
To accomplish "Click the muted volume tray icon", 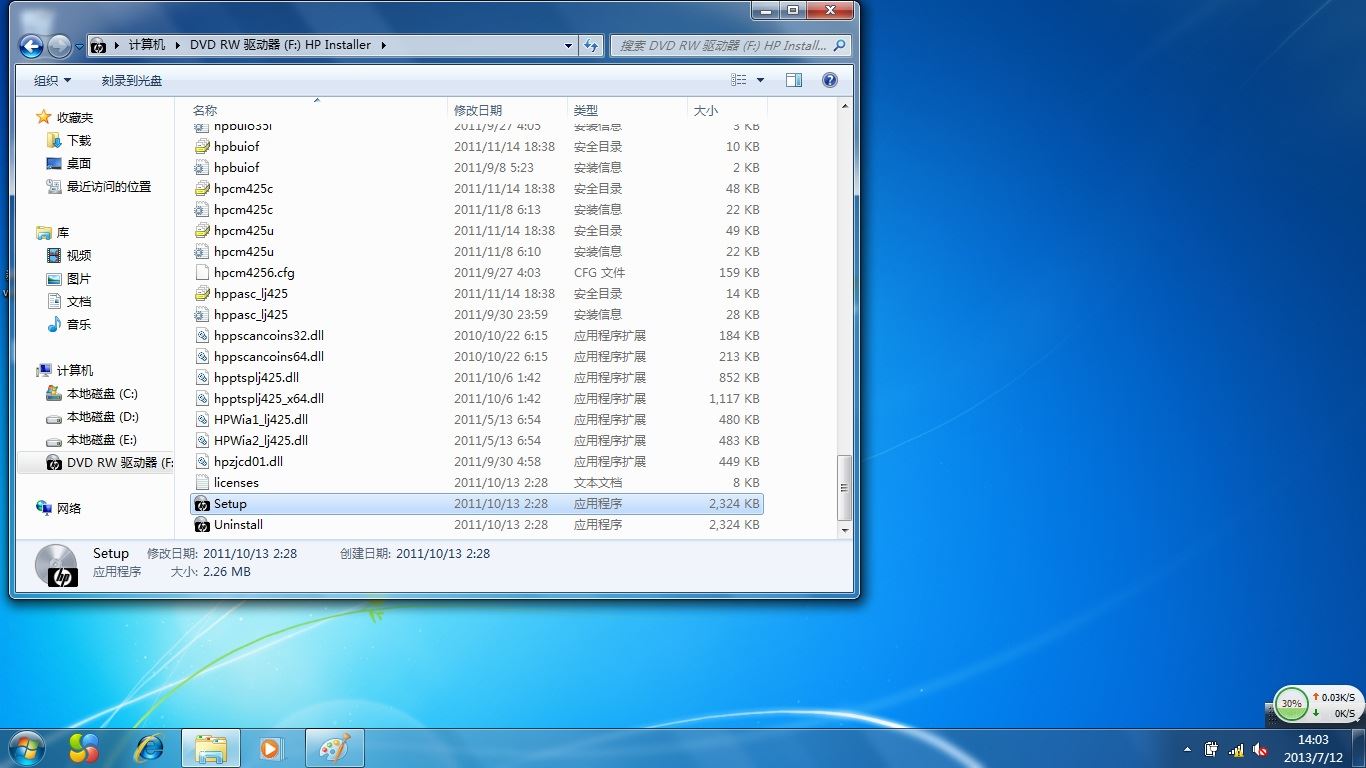I will click(1260, 749).
